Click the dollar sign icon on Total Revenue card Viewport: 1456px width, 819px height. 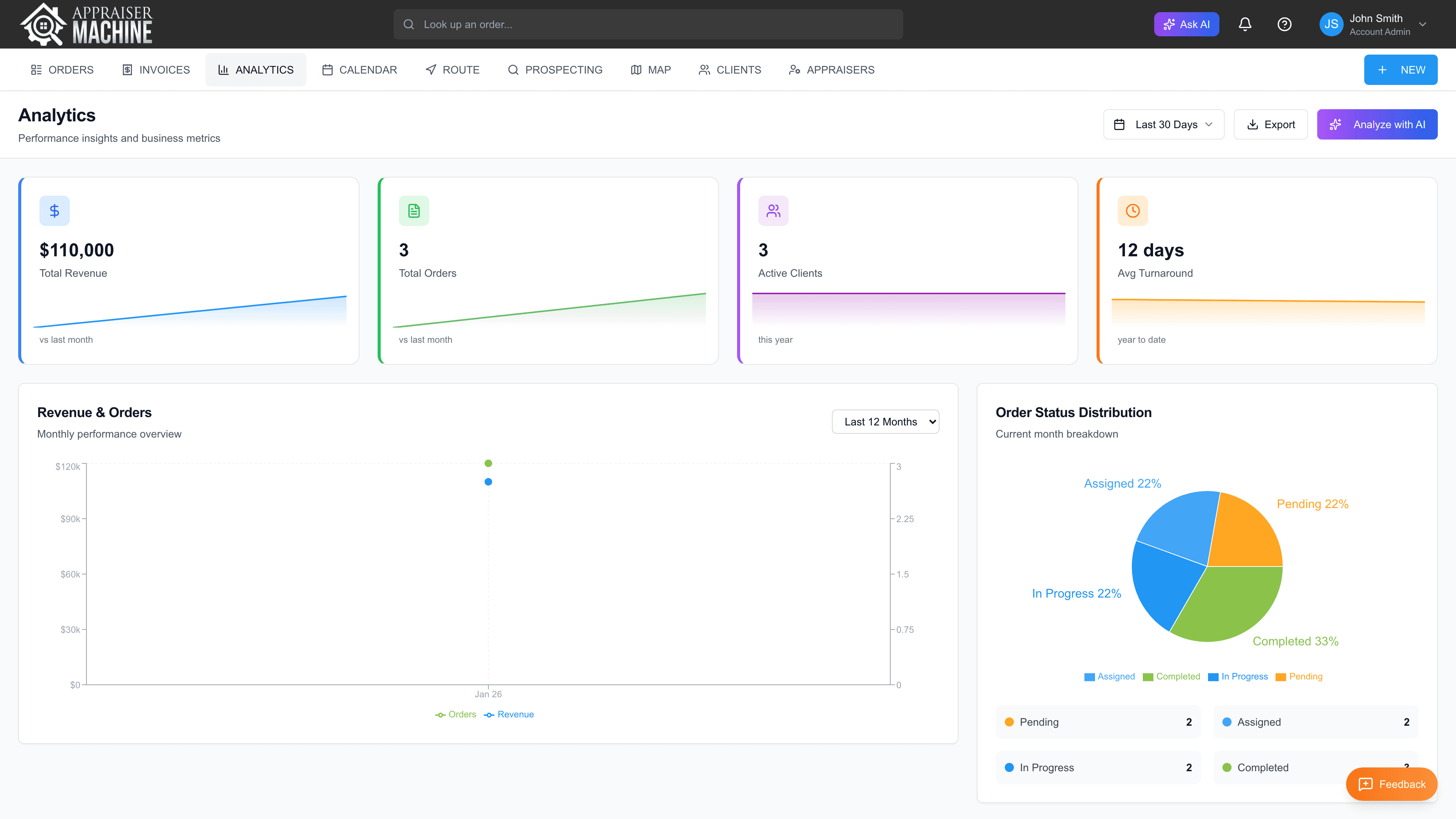click(54, 210)
